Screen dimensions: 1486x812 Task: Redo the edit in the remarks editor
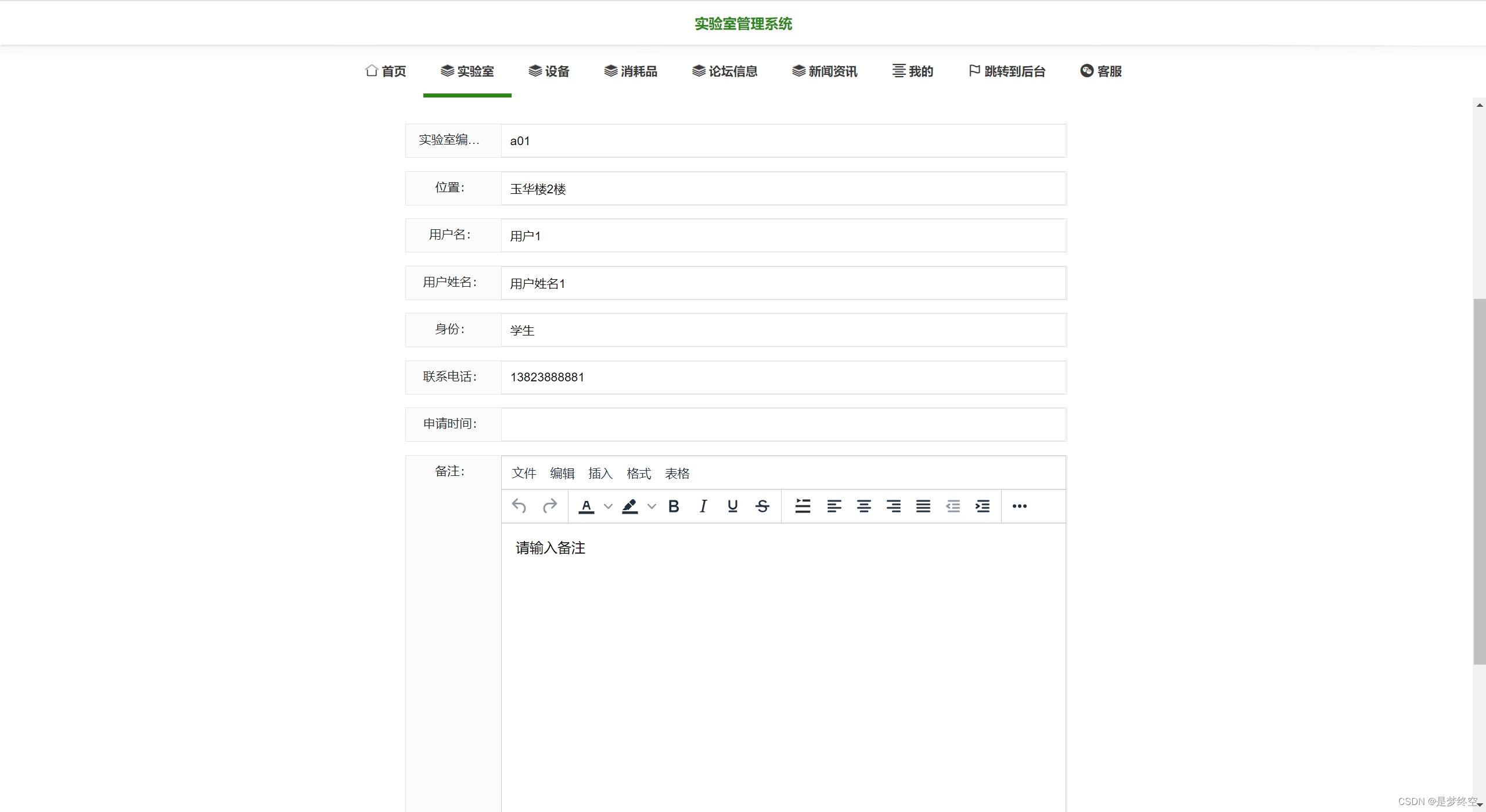pyautogui.click(x=549, y=506)
